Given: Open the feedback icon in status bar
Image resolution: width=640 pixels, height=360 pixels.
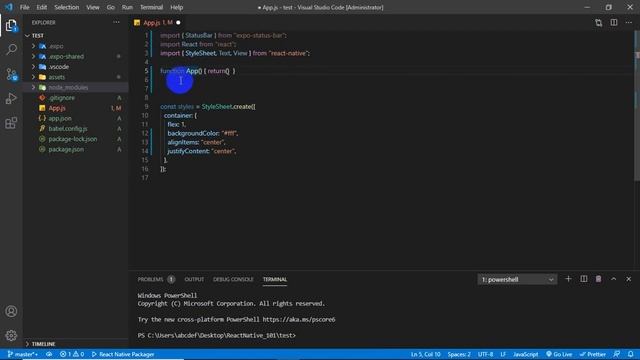Looking at the screenshot, I should tap(617, 354).
